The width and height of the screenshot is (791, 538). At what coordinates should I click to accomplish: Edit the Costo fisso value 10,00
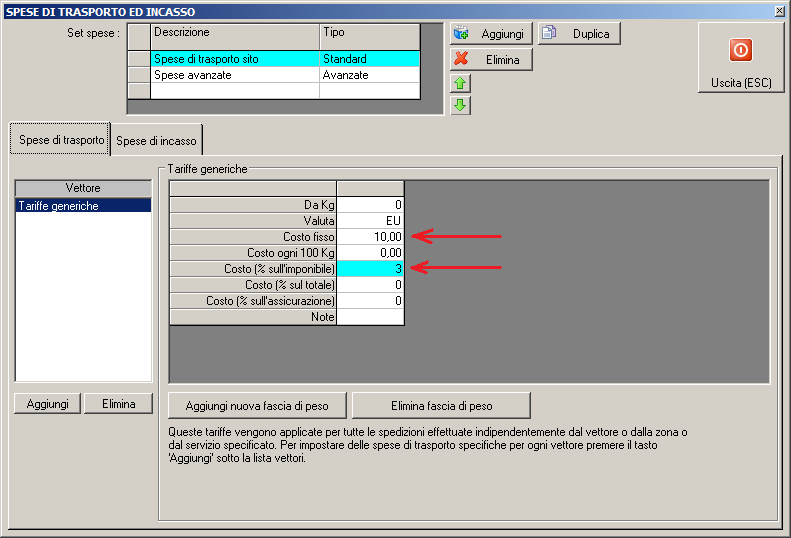(x=370, y=237)
